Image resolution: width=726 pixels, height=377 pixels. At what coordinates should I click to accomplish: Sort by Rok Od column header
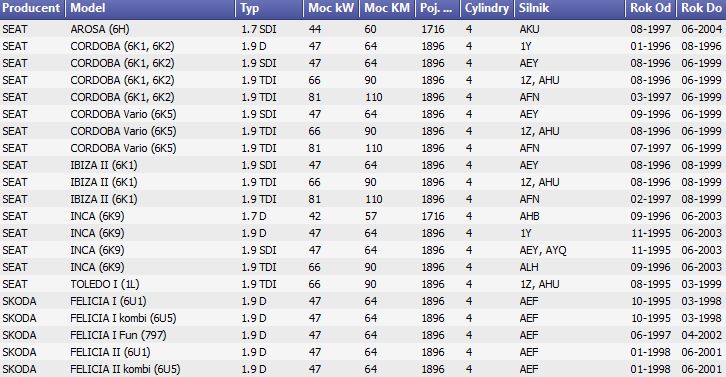click(651, 8)
